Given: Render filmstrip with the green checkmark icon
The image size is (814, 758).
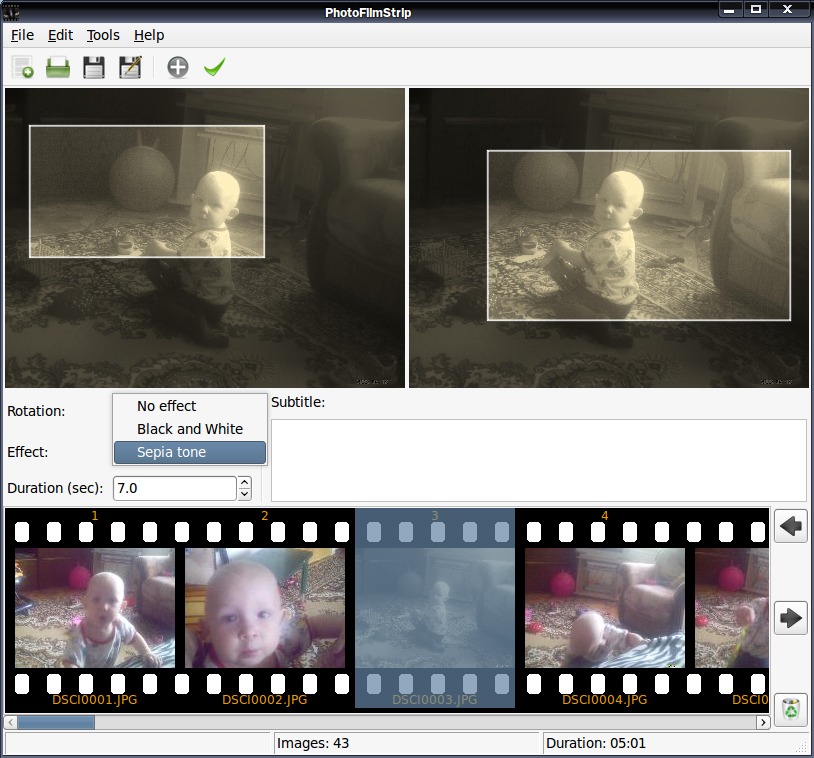Looking at the screenshot, I should tap(214, 67).
